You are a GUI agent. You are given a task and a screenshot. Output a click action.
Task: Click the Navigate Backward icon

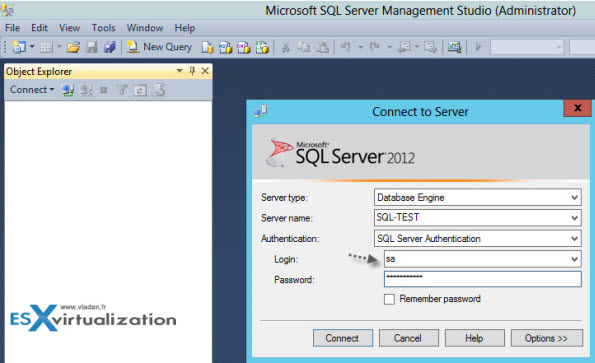pos(405,47)
